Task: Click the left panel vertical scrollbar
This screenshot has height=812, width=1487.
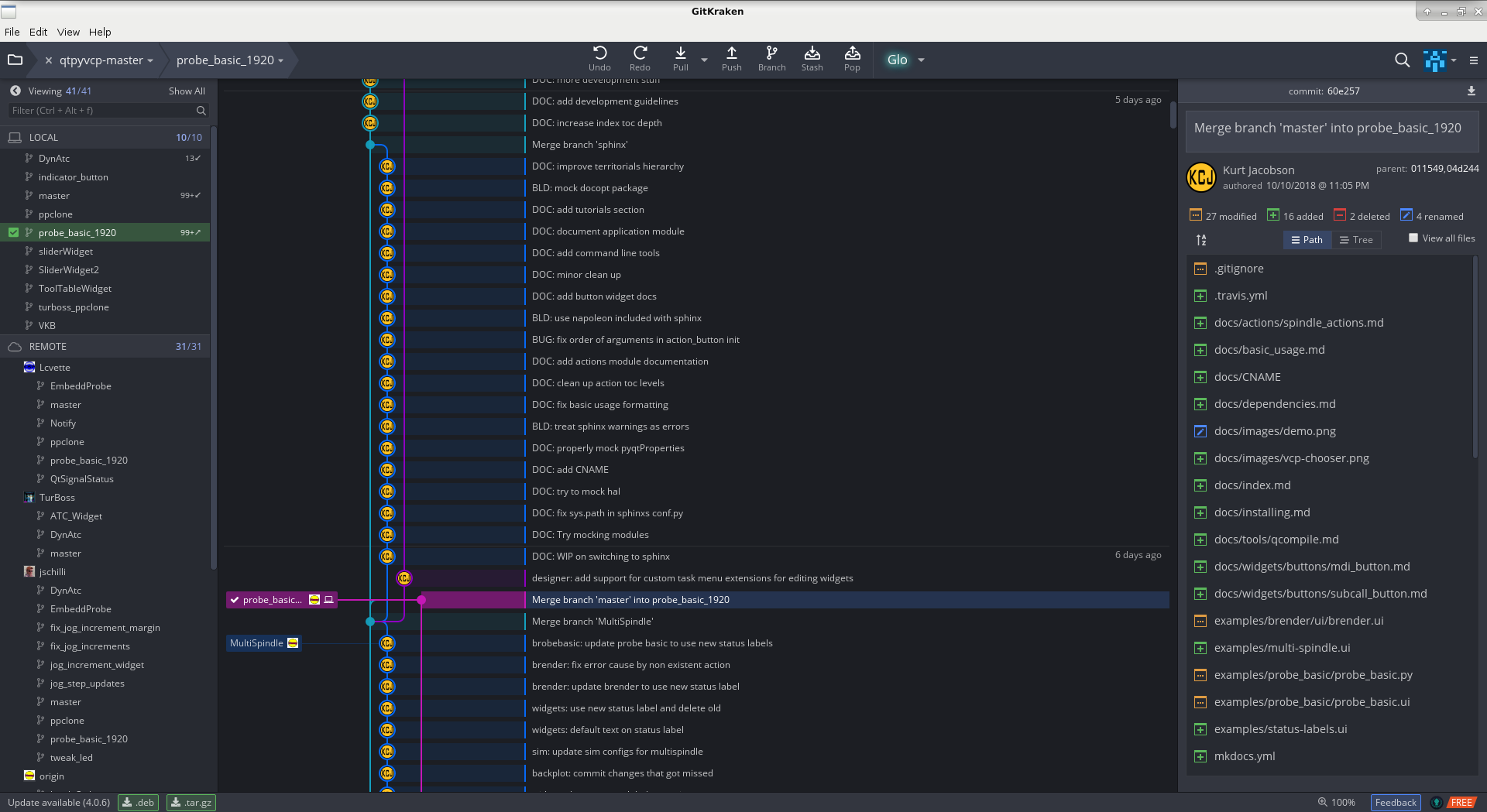Action: point(214,348)
